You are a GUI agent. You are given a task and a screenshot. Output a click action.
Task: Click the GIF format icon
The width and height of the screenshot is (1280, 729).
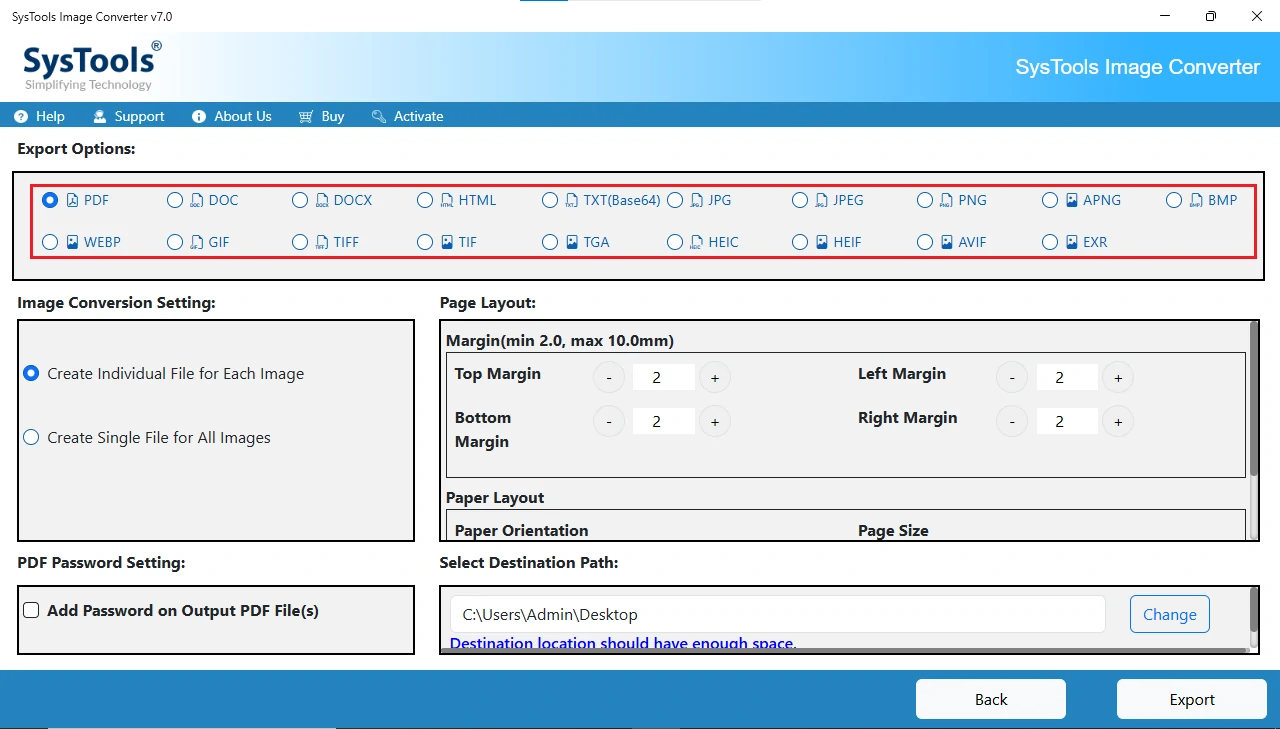197,242
